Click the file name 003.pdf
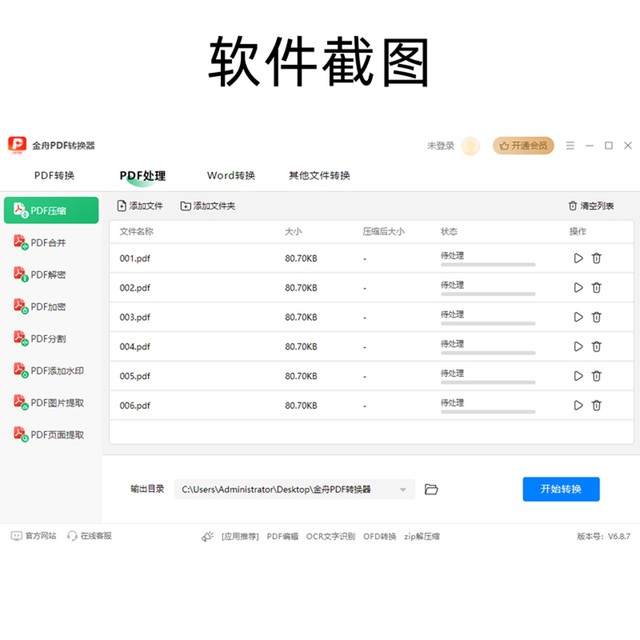The image size is (640, 640). [135, 317]
